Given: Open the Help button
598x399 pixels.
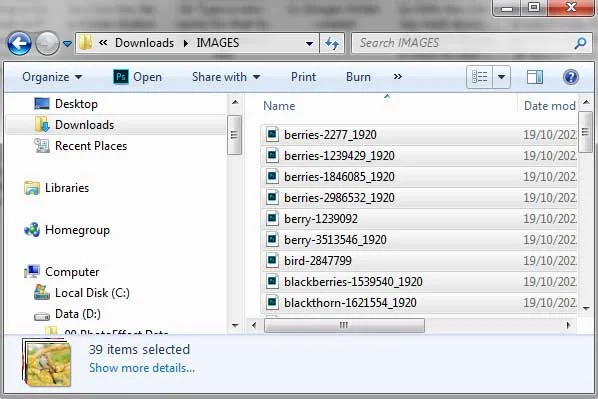Looking at the screenshot, I should click(571, 77).
